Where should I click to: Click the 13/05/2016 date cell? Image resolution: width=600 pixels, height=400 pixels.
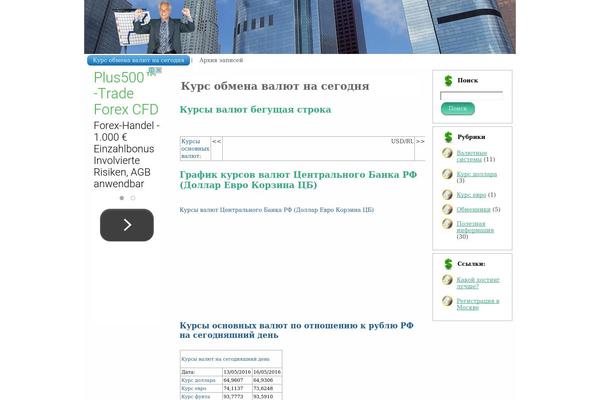tap(237, 372)
